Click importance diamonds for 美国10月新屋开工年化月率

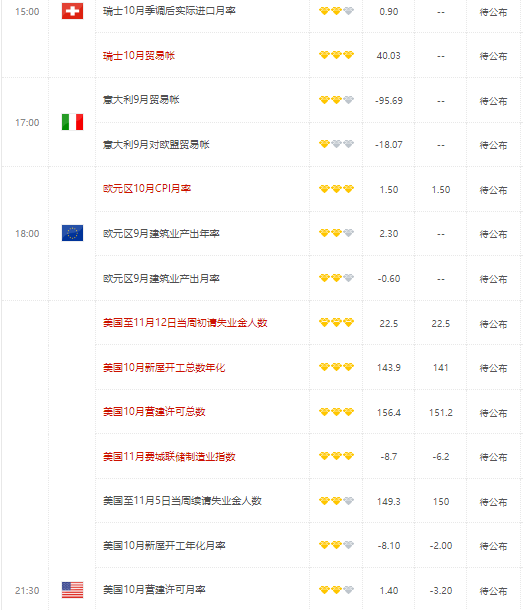336,545
